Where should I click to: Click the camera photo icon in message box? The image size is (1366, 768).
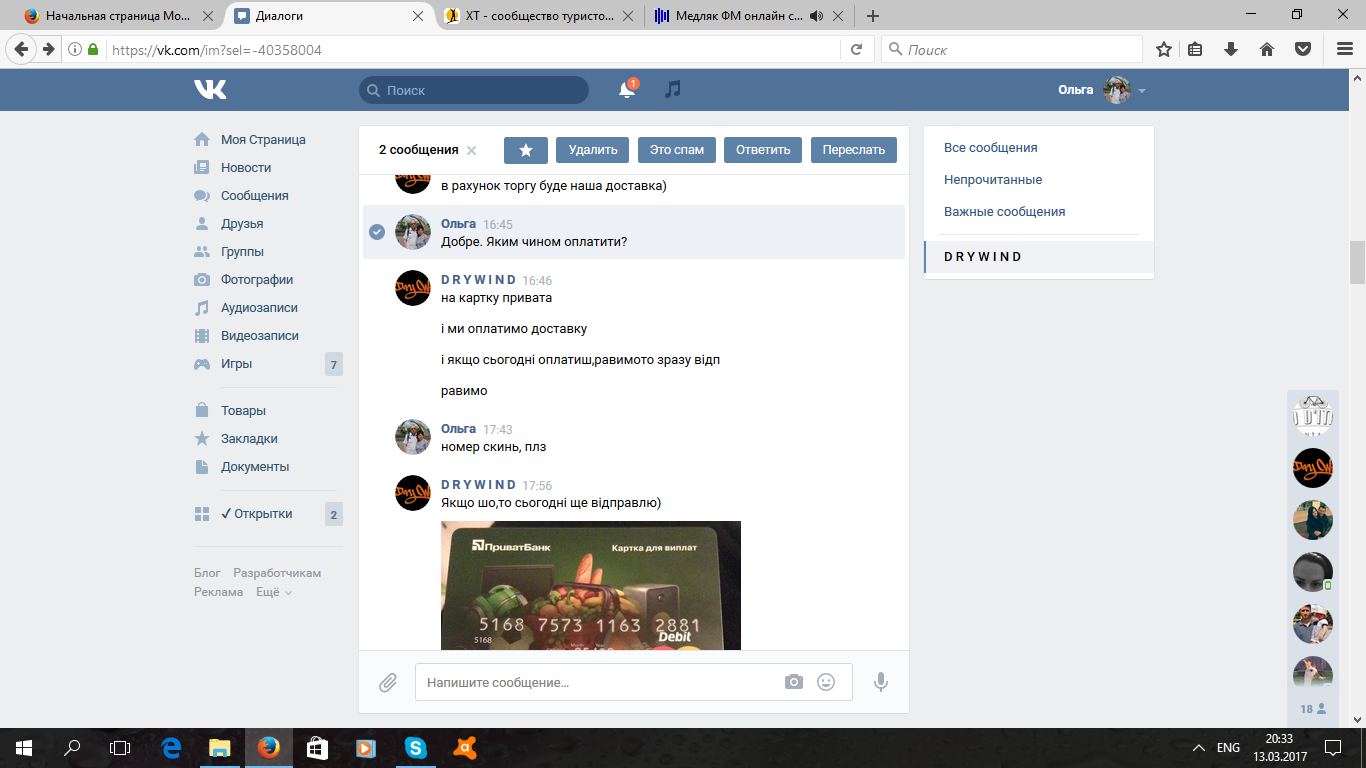(x=794, y=682)
